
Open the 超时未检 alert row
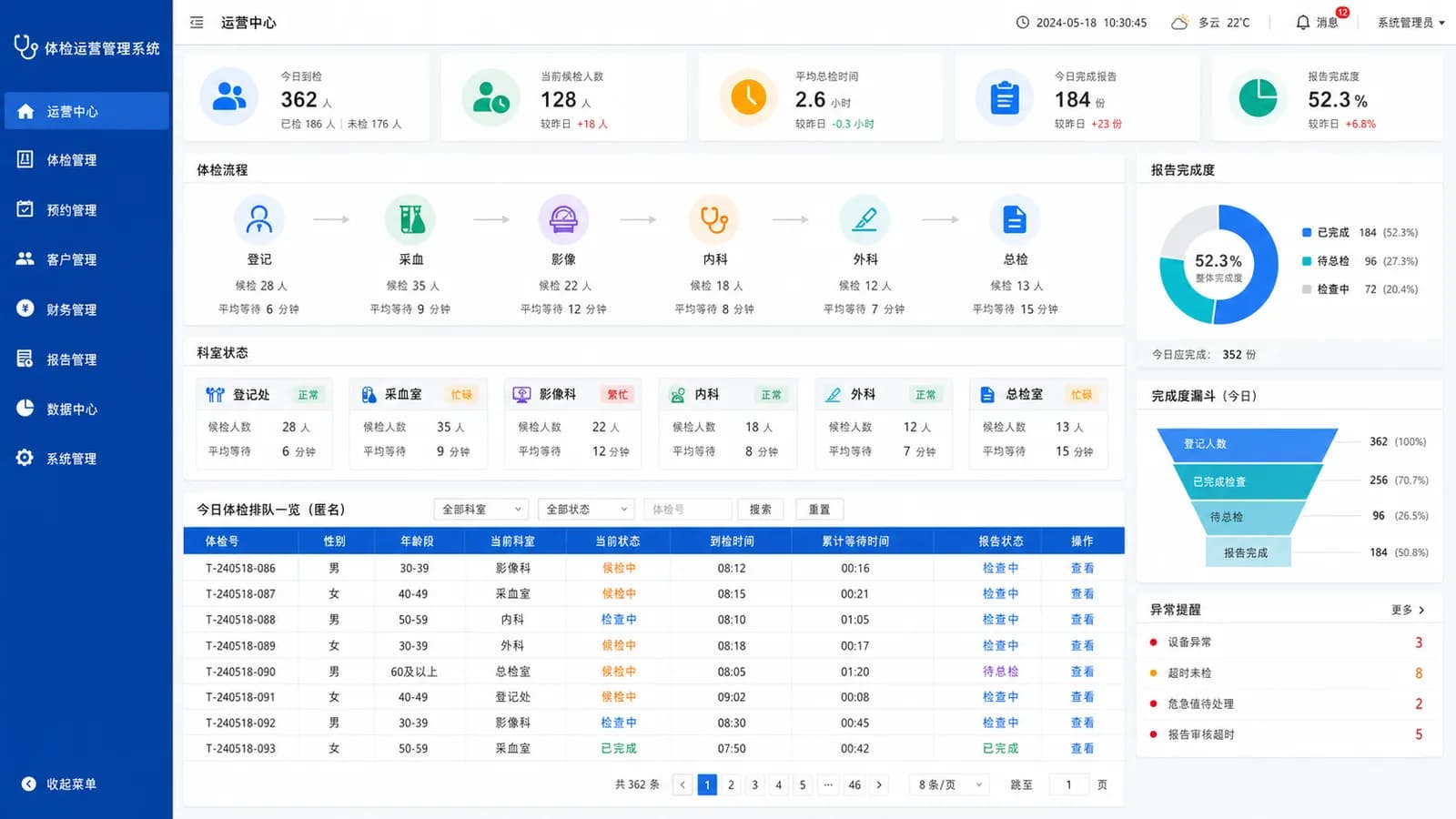tap(1288, 673)
